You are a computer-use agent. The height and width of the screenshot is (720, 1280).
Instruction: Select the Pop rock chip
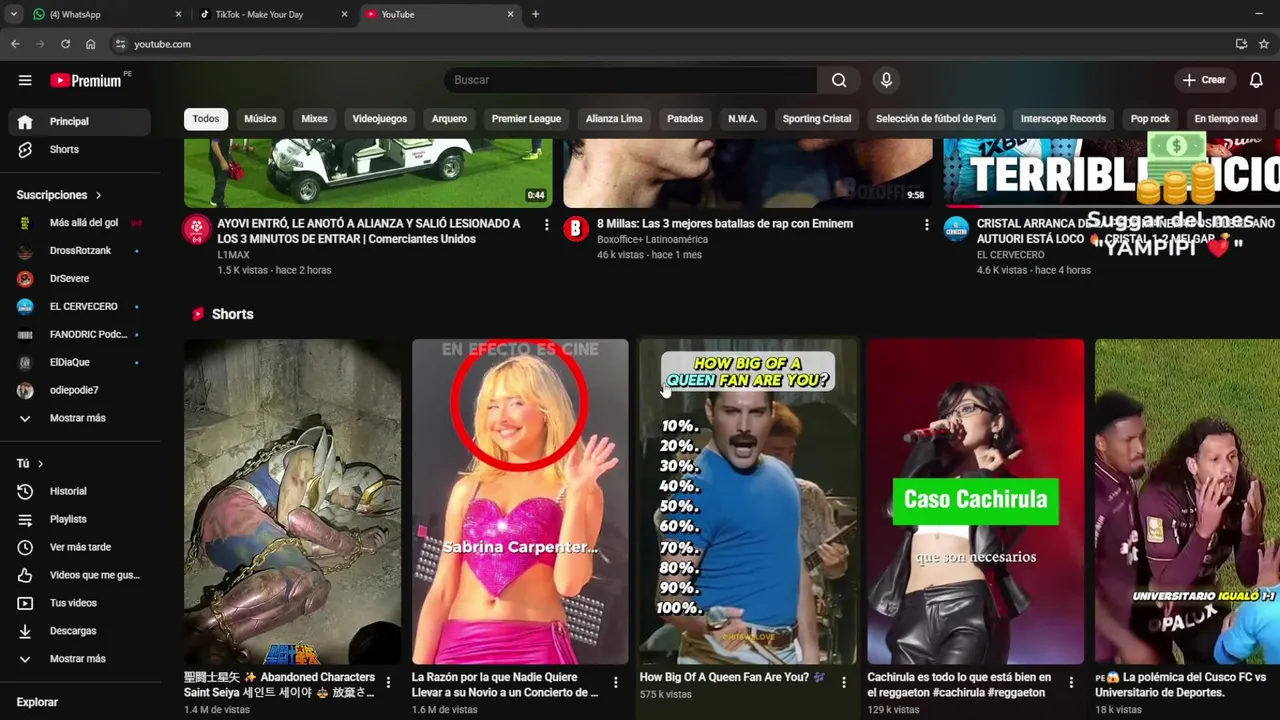[1150, 119]
